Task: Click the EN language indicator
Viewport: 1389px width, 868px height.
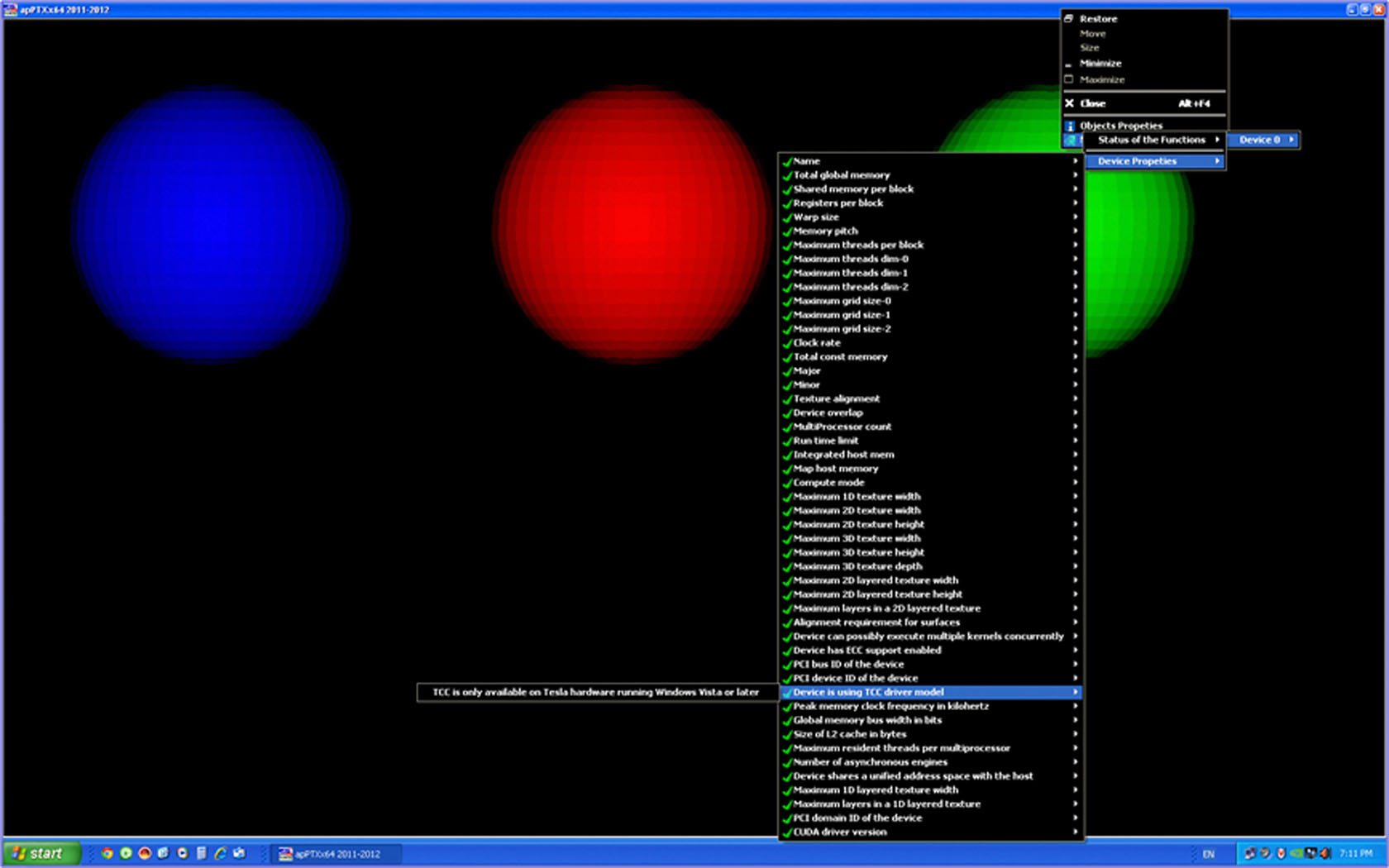Action: (1208, 854)
